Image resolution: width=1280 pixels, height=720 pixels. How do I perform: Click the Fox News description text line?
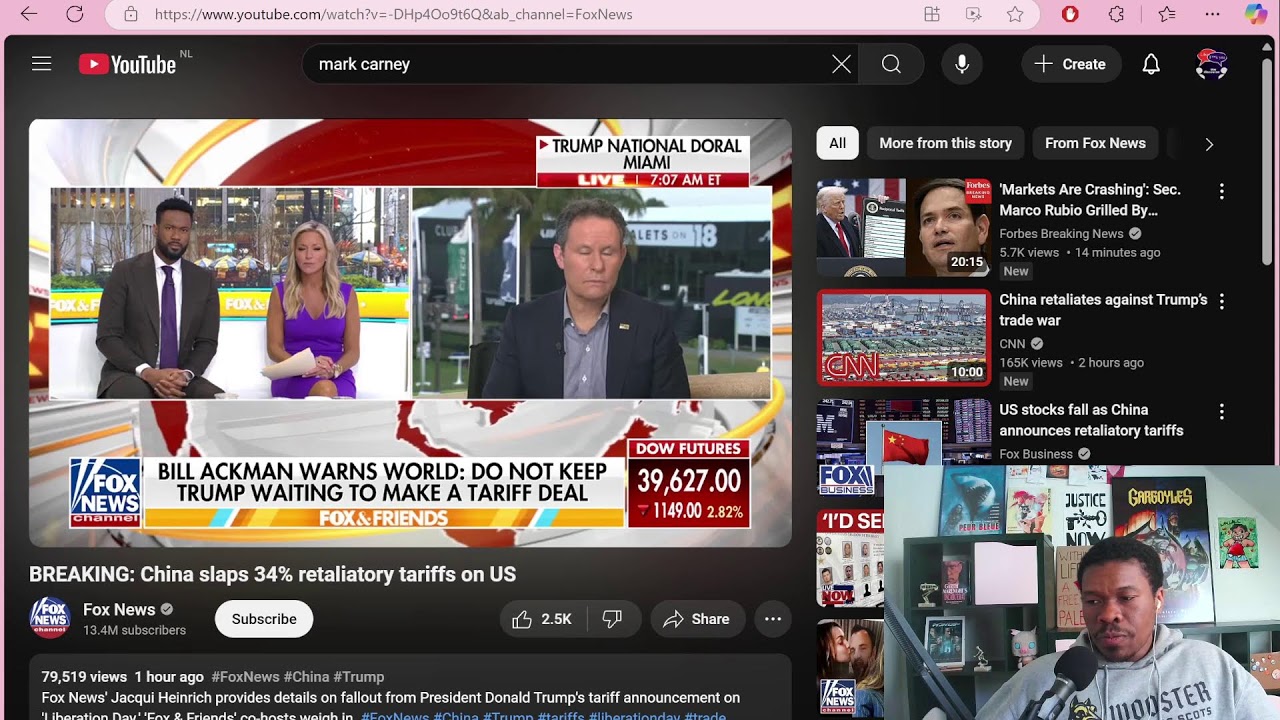coord(391,697)
